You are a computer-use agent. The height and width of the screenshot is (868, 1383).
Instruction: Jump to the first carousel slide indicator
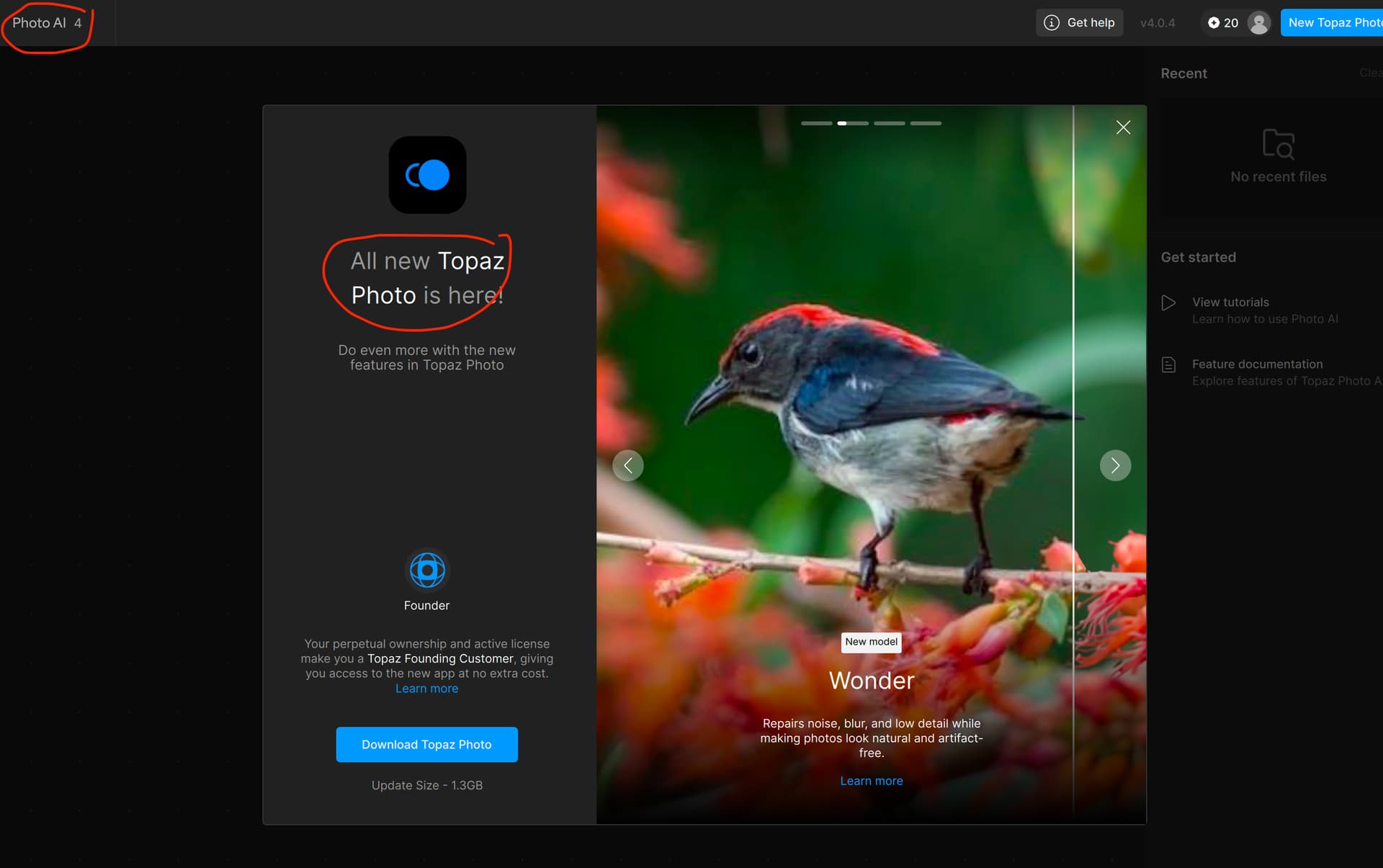(x=816, y=124)
